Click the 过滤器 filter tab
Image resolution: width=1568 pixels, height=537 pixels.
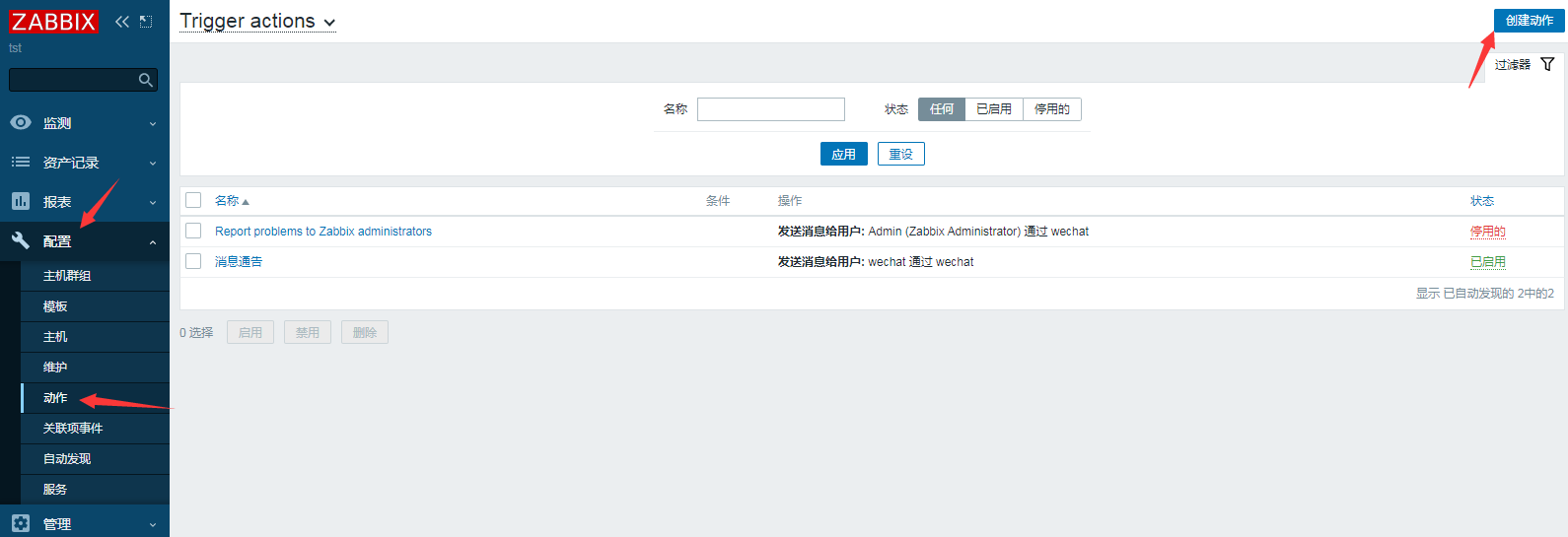tap(1525, 65)
